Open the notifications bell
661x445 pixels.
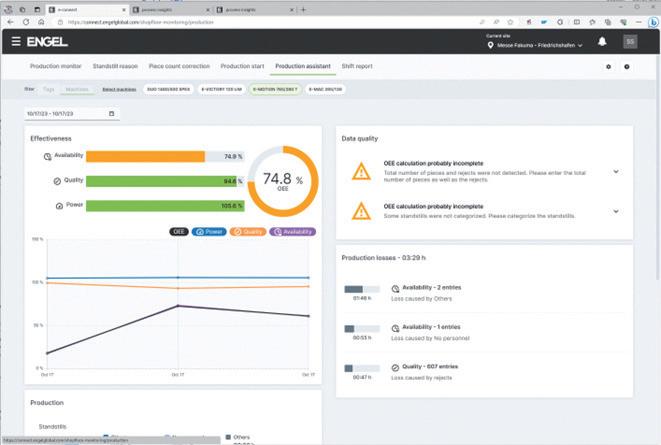[602, 41]
